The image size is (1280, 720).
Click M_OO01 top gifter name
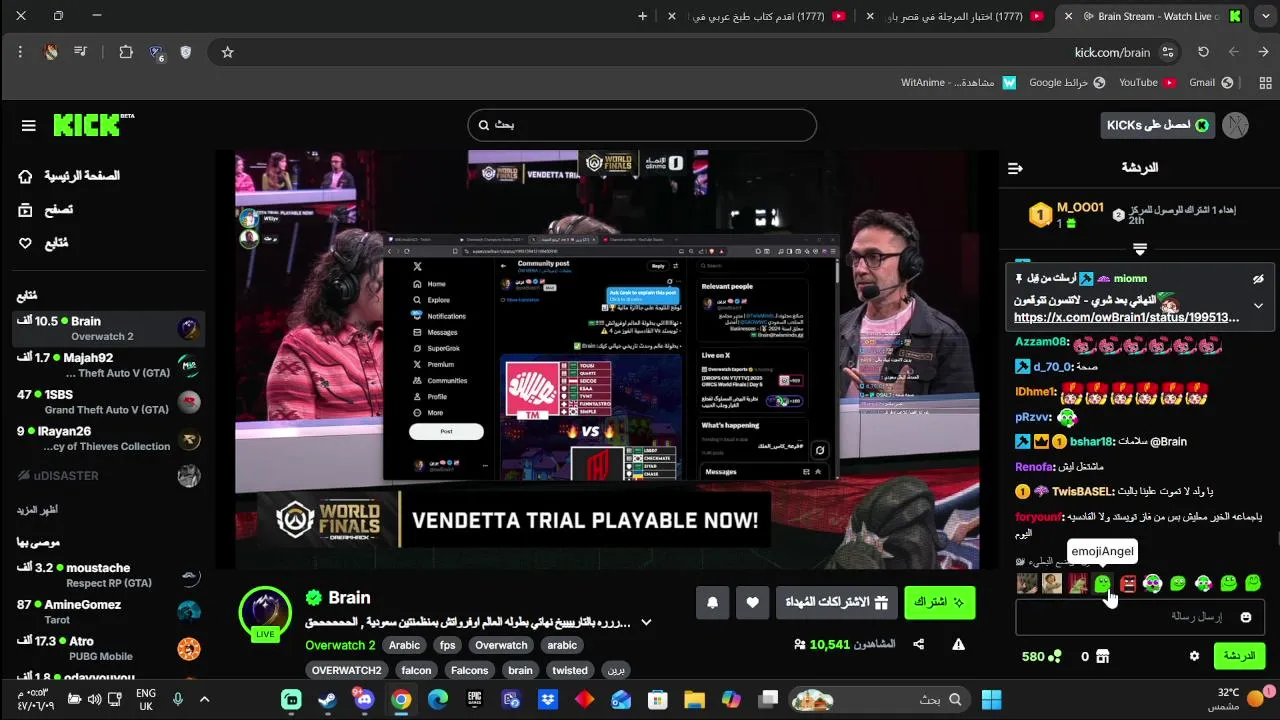tap(1080, 208)
